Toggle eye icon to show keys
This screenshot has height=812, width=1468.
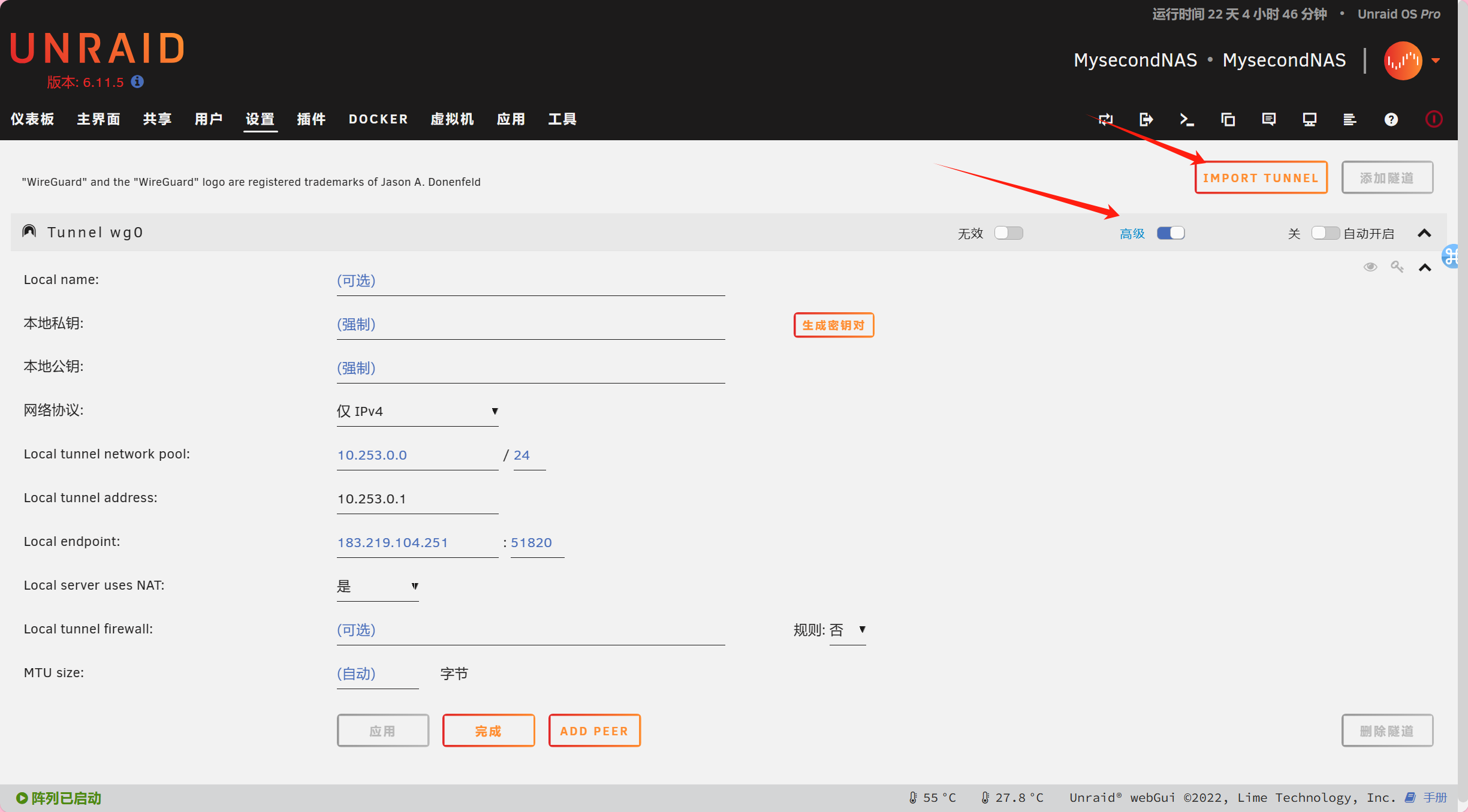pyautogui.click(x=1370, y=267)
